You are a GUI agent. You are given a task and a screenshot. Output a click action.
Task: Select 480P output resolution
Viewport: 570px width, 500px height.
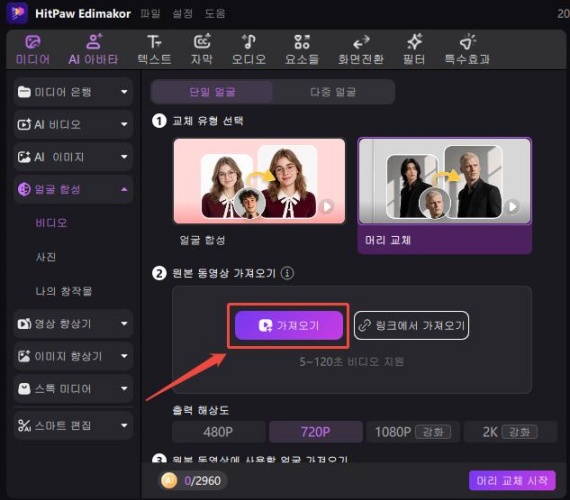[218, 432]
